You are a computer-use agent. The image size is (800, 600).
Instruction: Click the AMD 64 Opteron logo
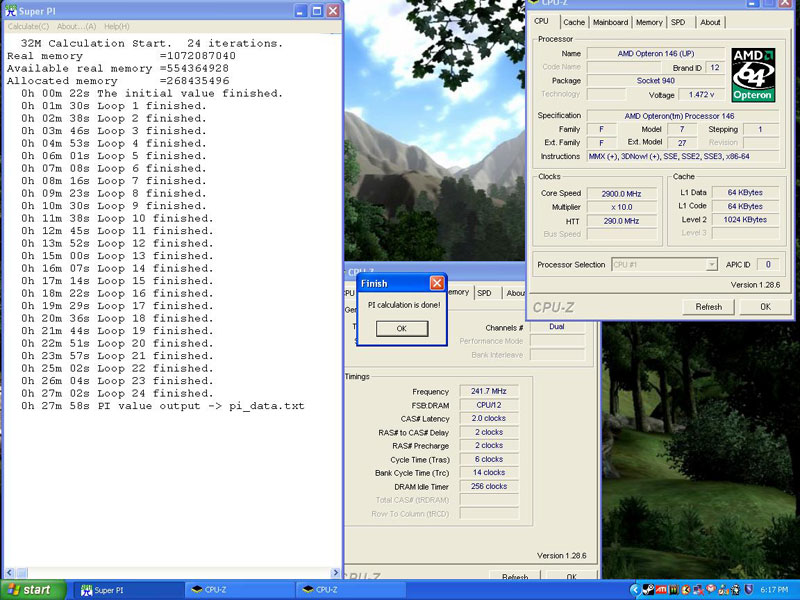tap(753, 75)
